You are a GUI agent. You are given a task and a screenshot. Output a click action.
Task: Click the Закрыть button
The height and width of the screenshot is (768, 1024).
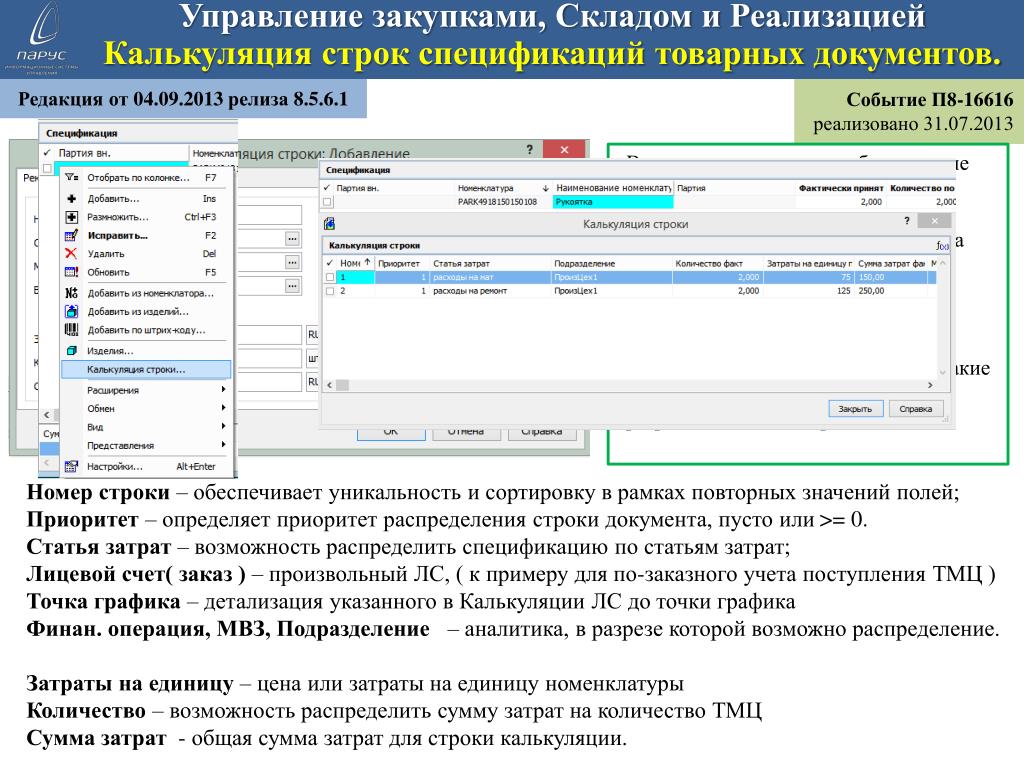click(856, 409)
